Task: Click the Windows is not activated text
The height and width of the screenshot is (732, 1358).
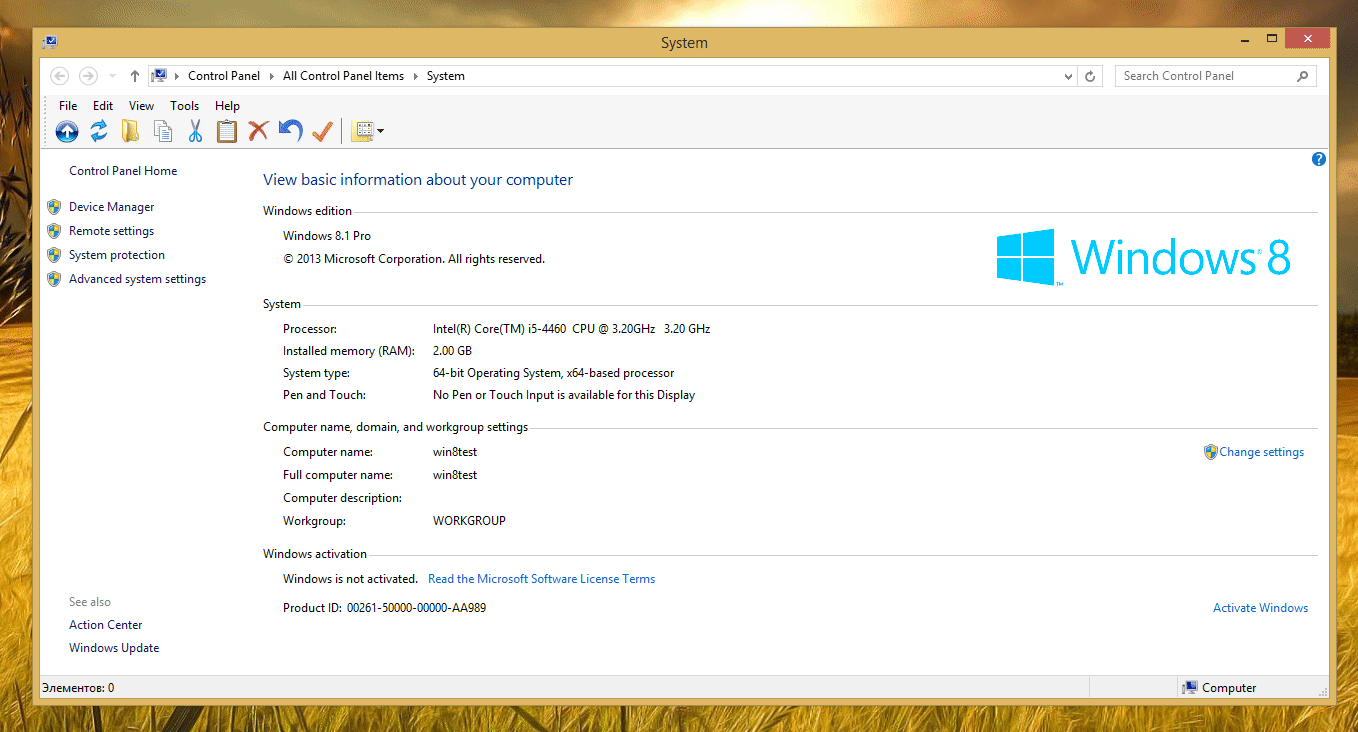Action: pyautogui.click(x=350, y=579)
